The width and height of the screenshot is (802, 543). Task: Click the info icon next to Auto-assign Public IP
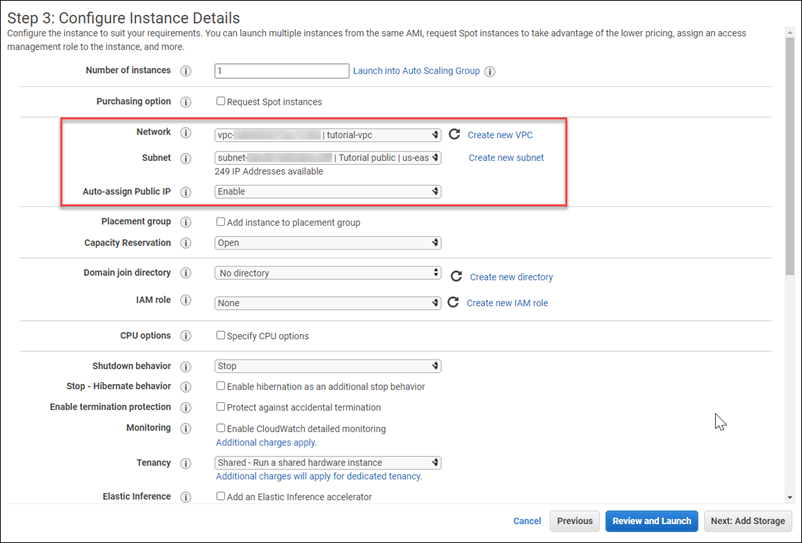(x=185, y=192)
